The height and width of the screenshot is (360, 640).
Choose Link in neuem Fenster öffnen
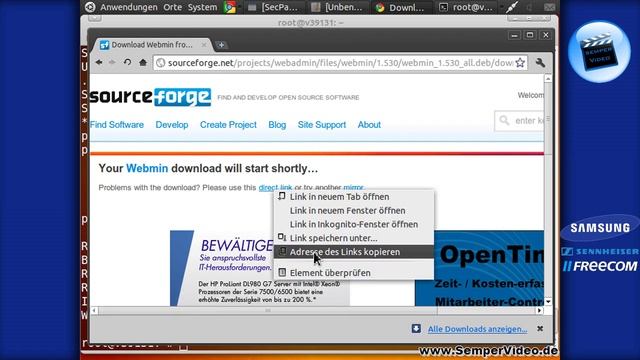(354, 211)
